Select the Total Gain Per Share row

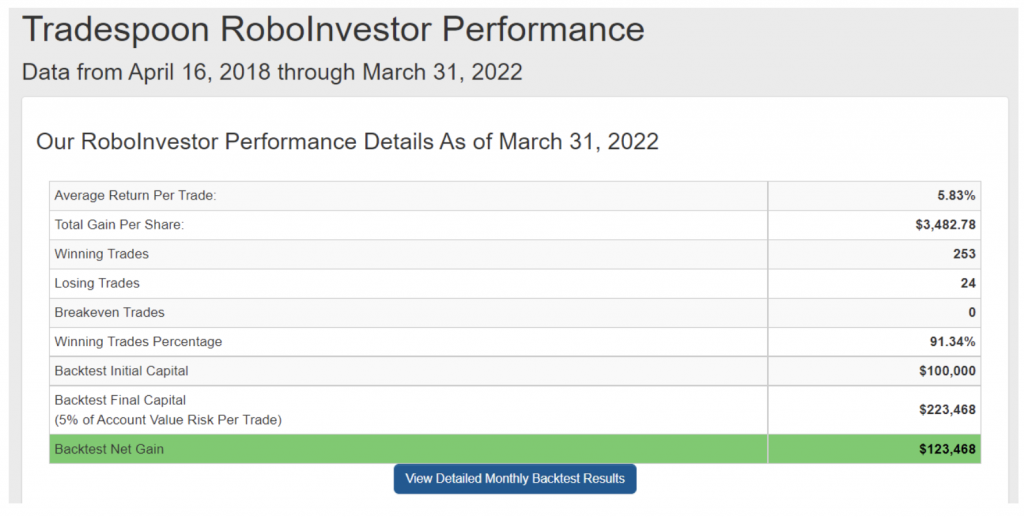click(x=515, y=225)
